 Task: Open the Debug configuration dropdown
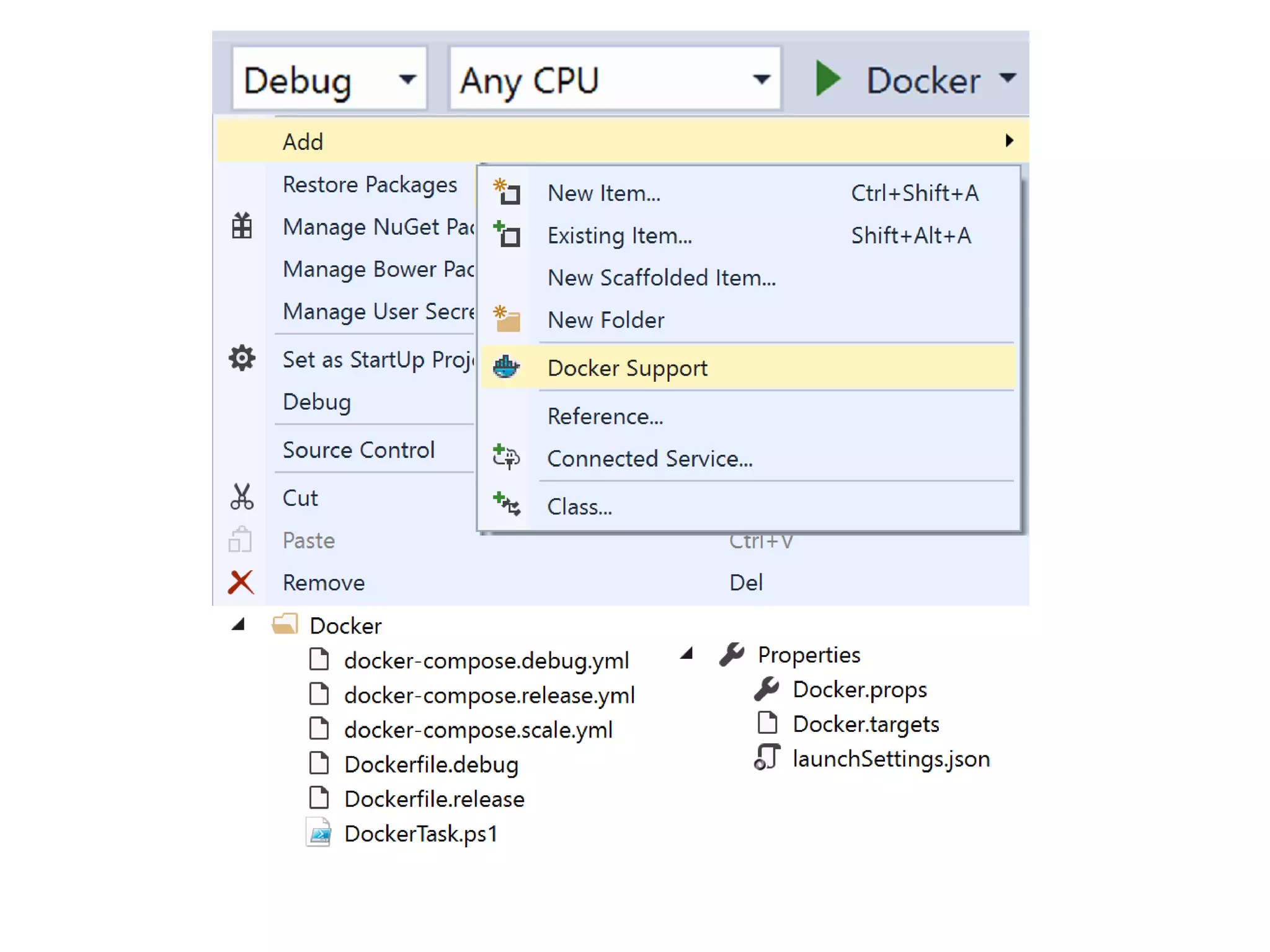coord(407,79)
